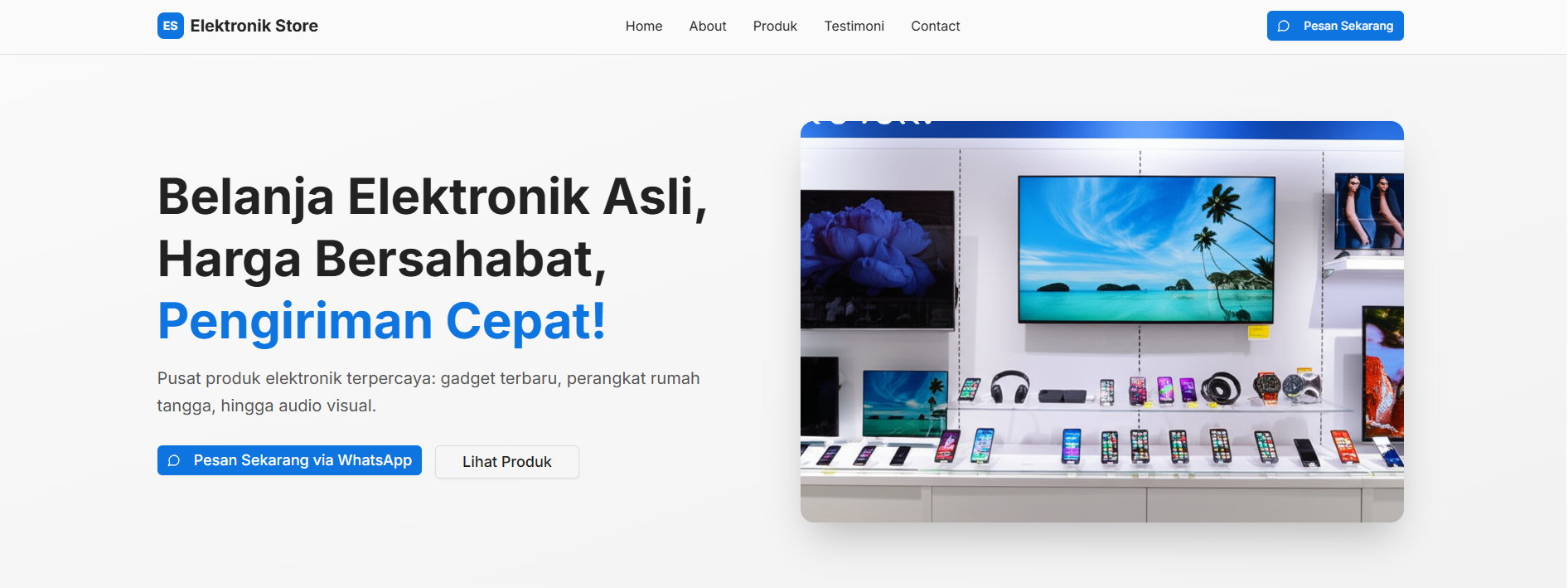Click the black headphones on shelf
Viewport: 1568px width, 588px height.
click(x=1009, y=387)
